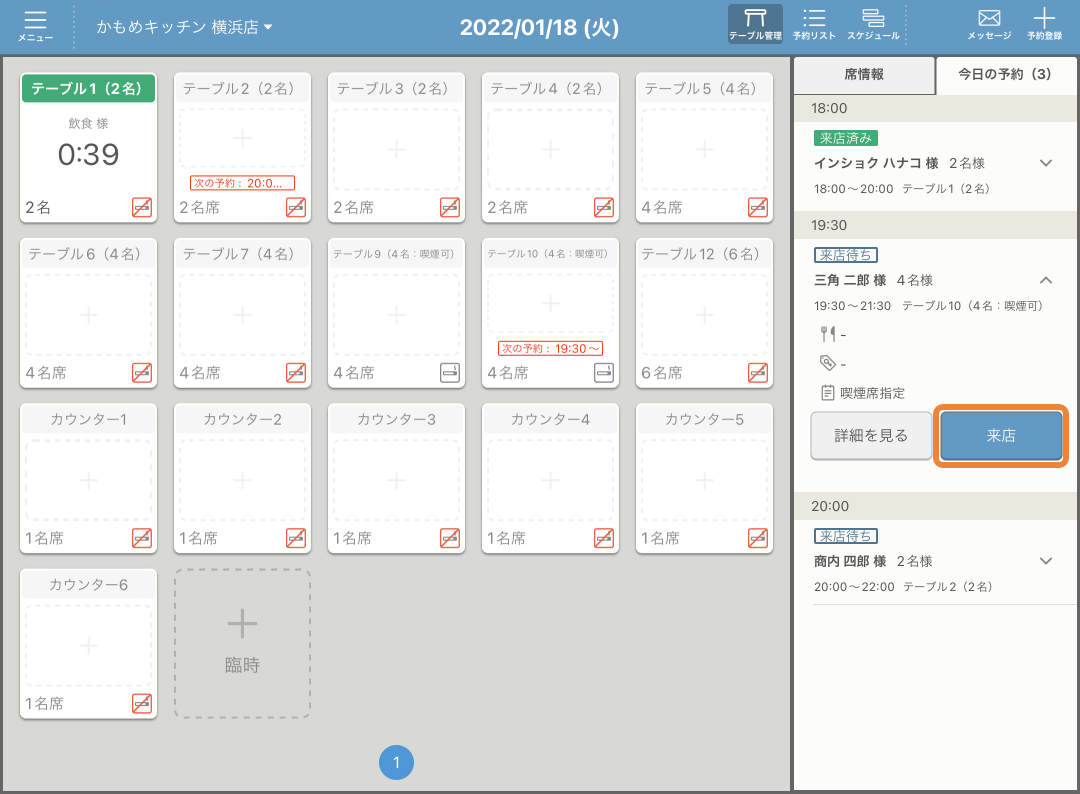The image size is (1080, 794).
Task: Open the かもめキッチン 横浜店 store dropdown
Action: click(x=184, y=27)
